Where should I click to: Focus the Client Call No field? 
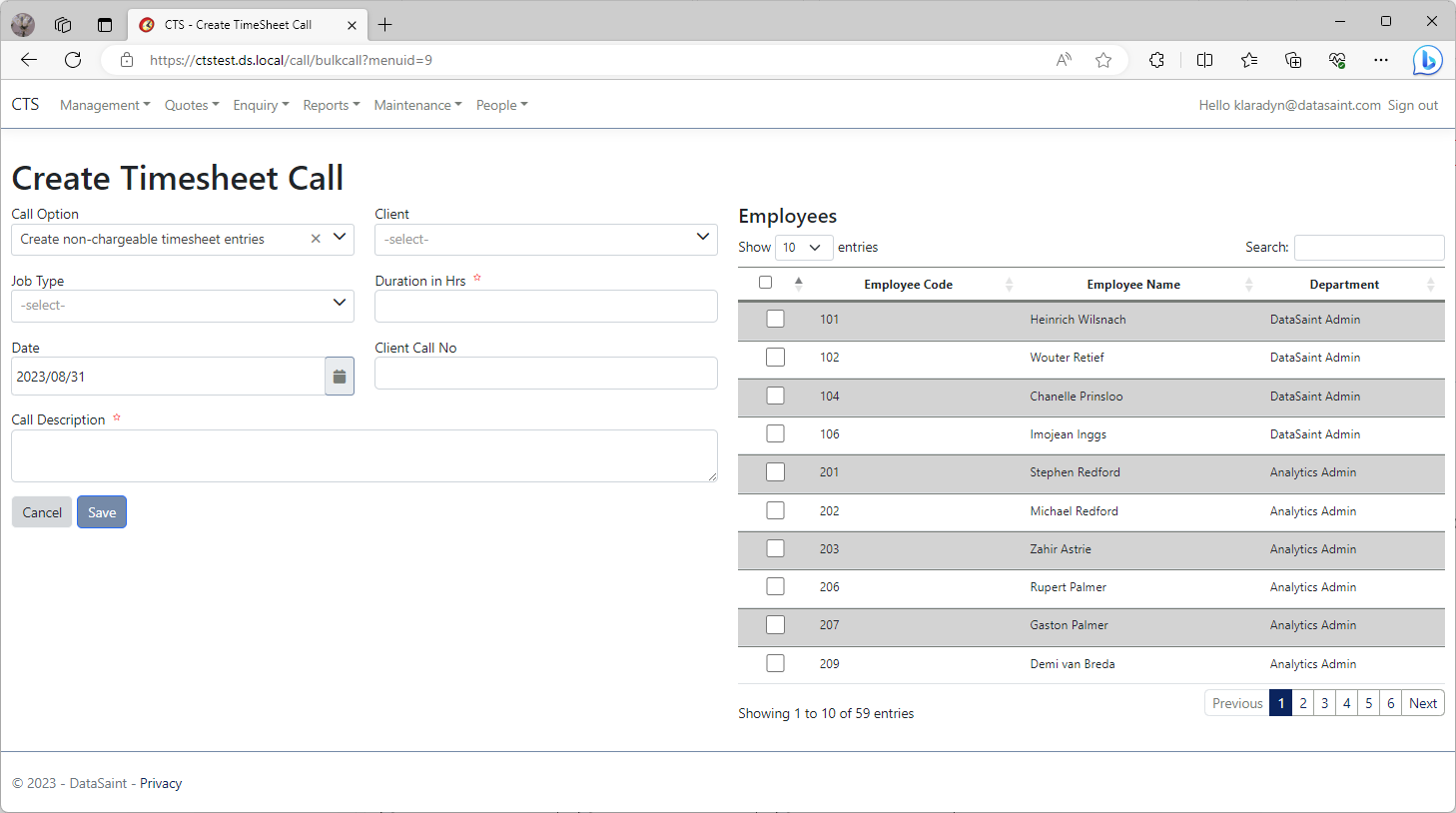(546, 373)
